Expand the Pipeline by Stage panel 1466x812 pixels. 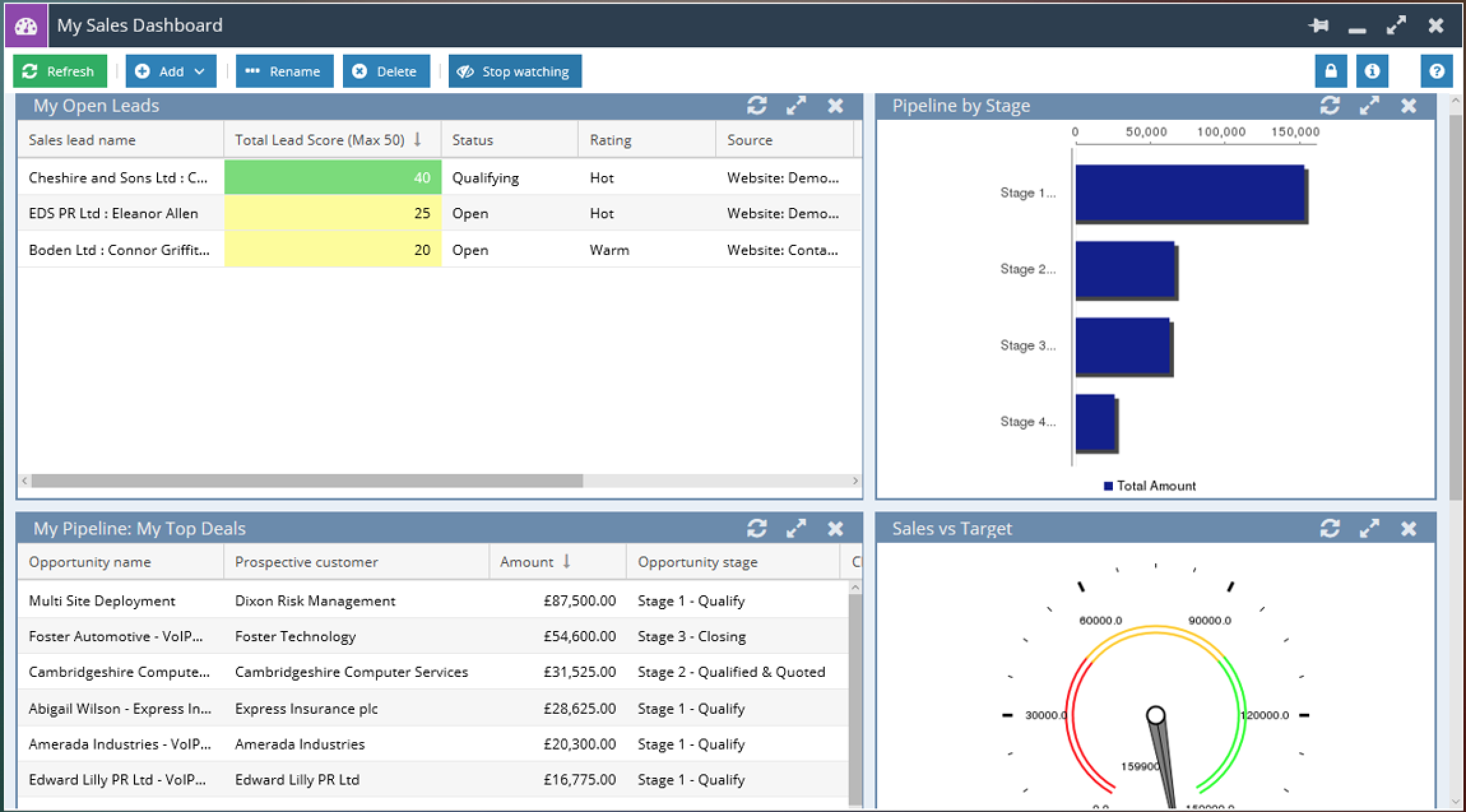tap(1369, 105)
